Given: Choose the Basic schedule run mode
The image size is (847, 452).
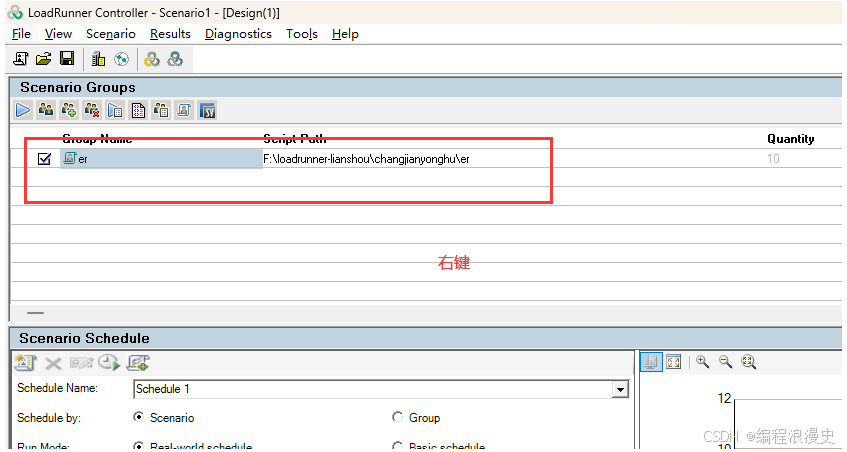Looking at the screenshot, I should click(x=398, y=447).
